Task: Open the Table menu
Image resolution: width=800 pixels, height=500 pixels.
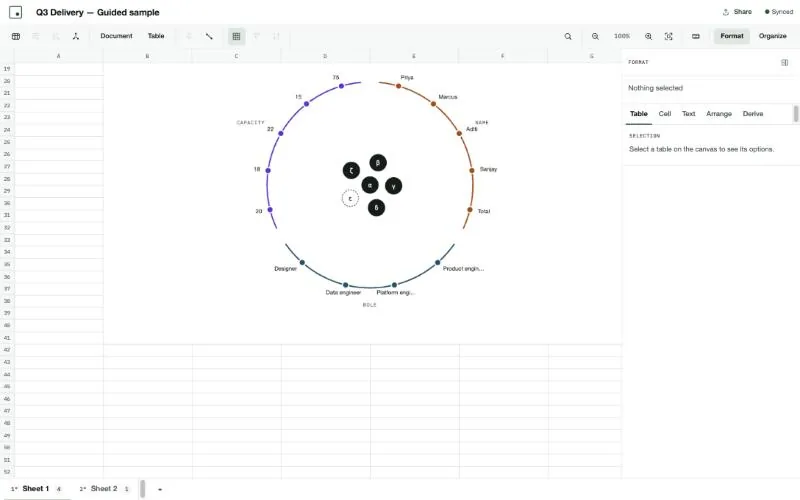Action: point(156,36)
